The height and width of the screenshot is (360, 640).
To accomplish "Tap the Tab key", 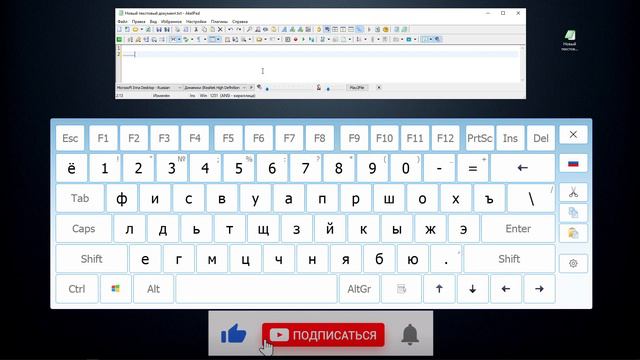I will [x=80, y=198].
